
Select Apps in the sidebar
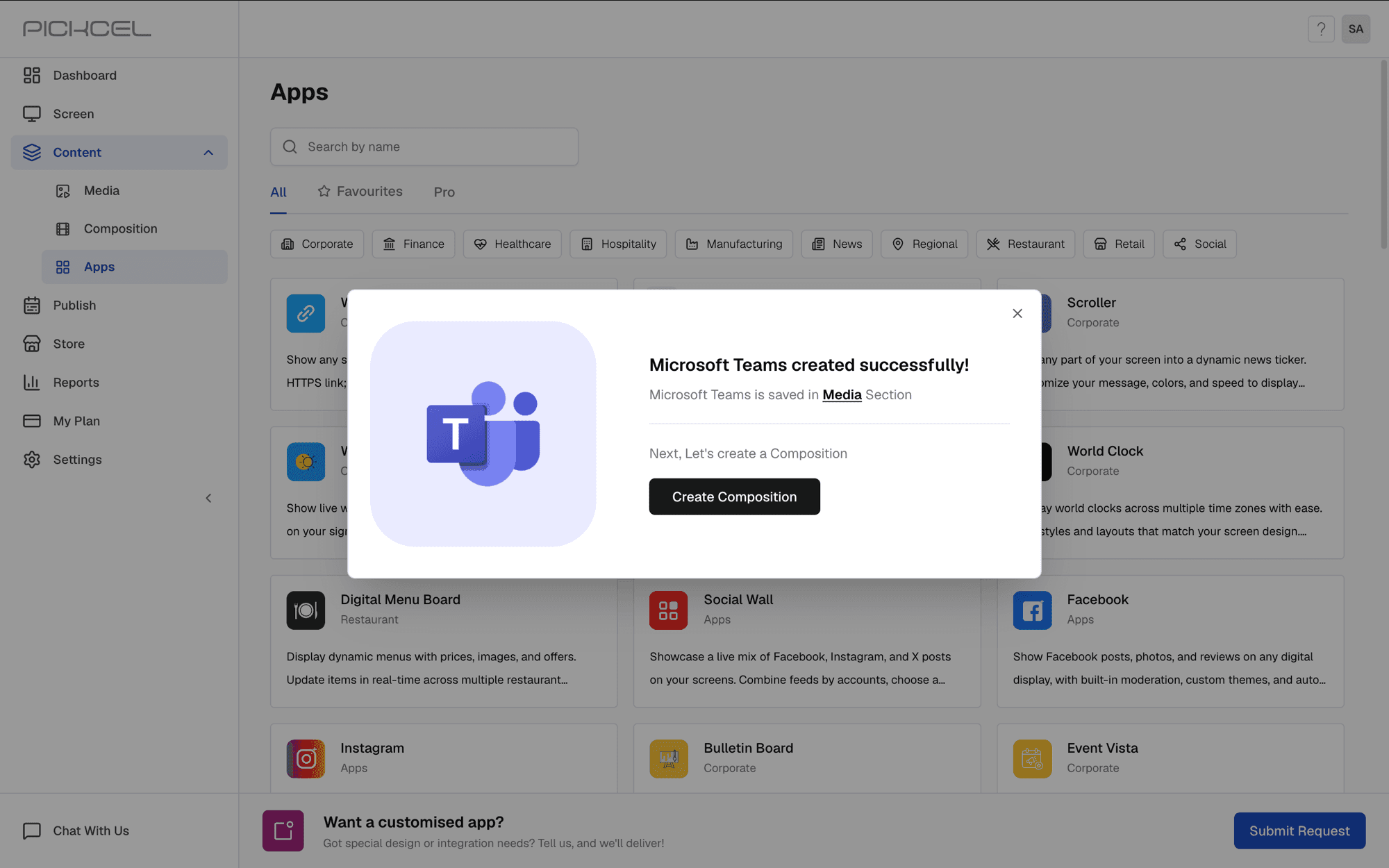tap(134, 267)
